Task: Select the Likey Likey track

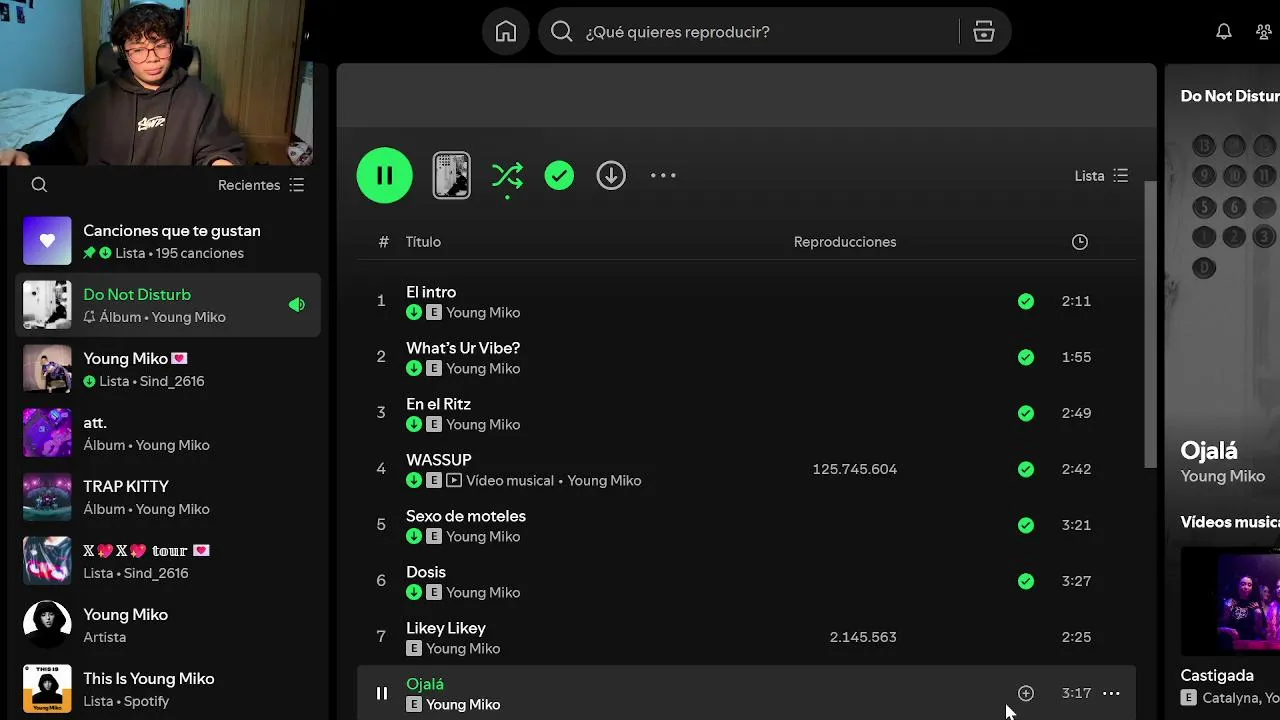Action: (x=446, y=628)
